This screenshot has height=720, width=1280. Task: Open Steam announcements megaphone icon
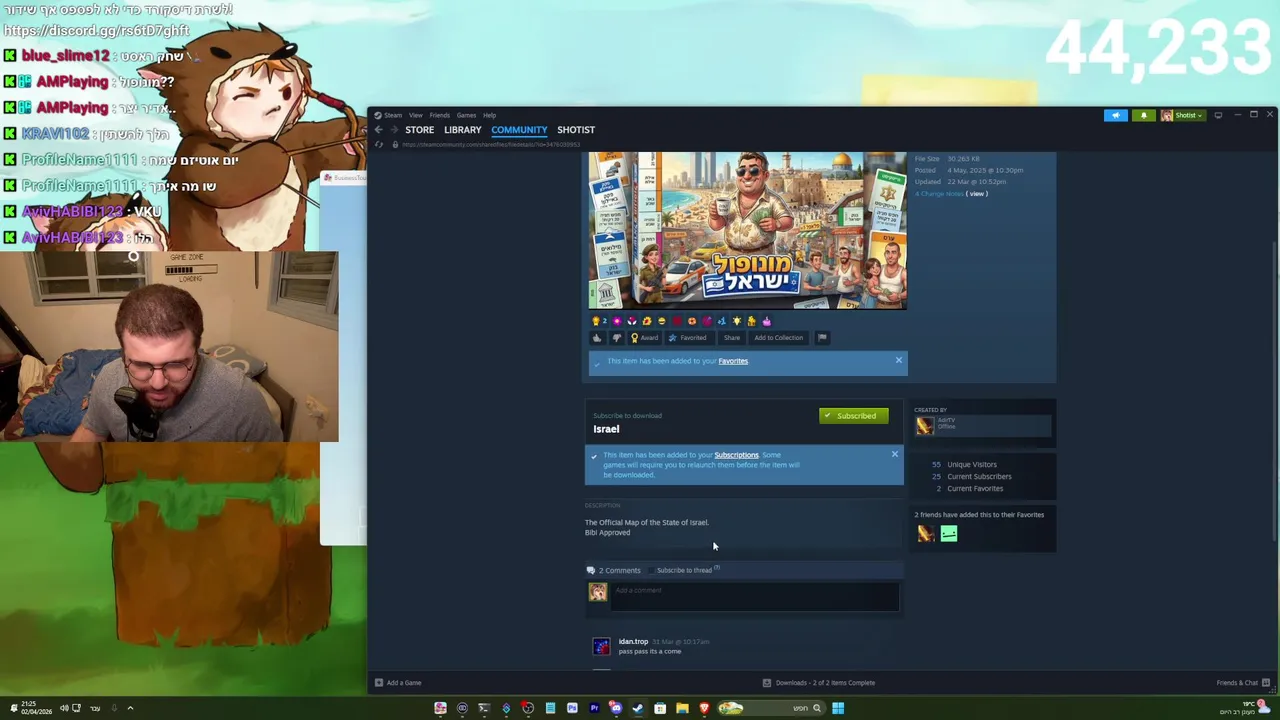[1116, 115]
